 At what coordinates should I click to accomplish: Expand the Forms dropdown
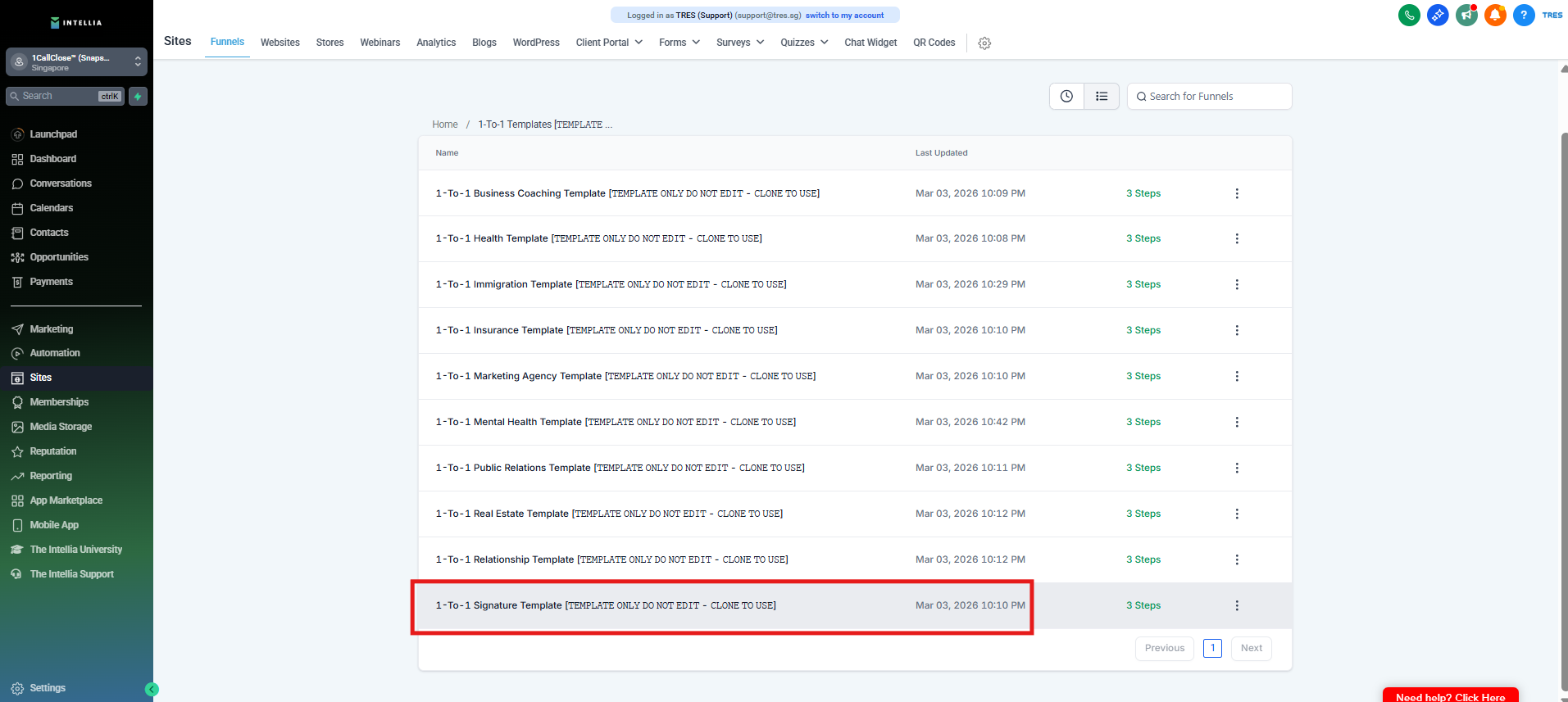[x=679, y=43]
